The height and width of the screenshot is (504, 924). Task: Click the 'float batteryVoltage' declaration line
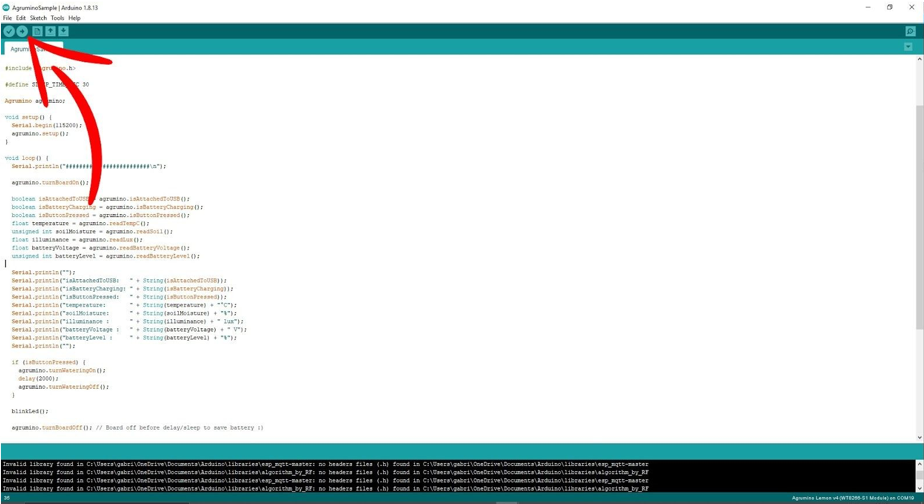coord(101,248)
